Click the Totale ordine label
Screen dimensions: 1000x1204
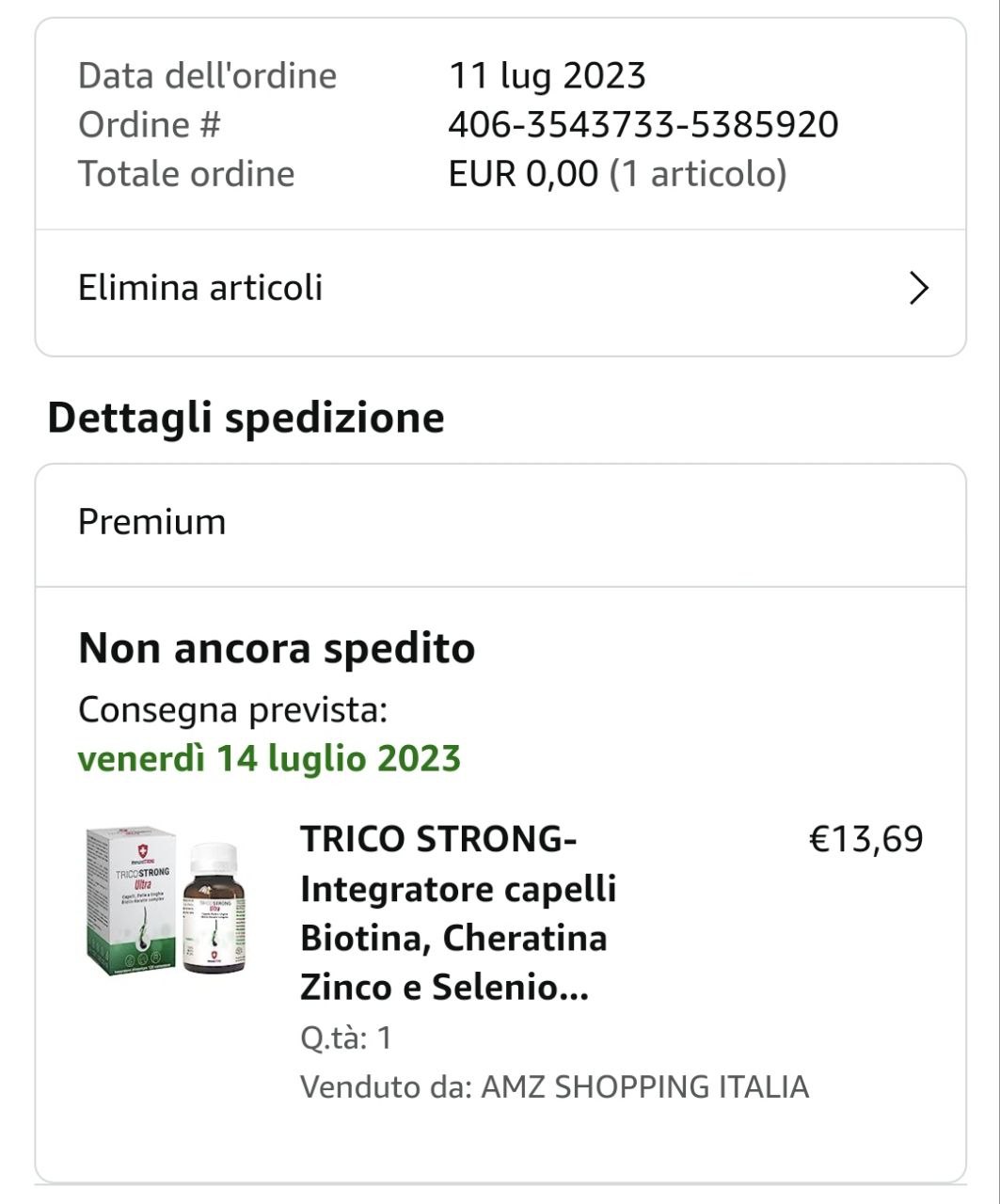(x=186, y=174)
